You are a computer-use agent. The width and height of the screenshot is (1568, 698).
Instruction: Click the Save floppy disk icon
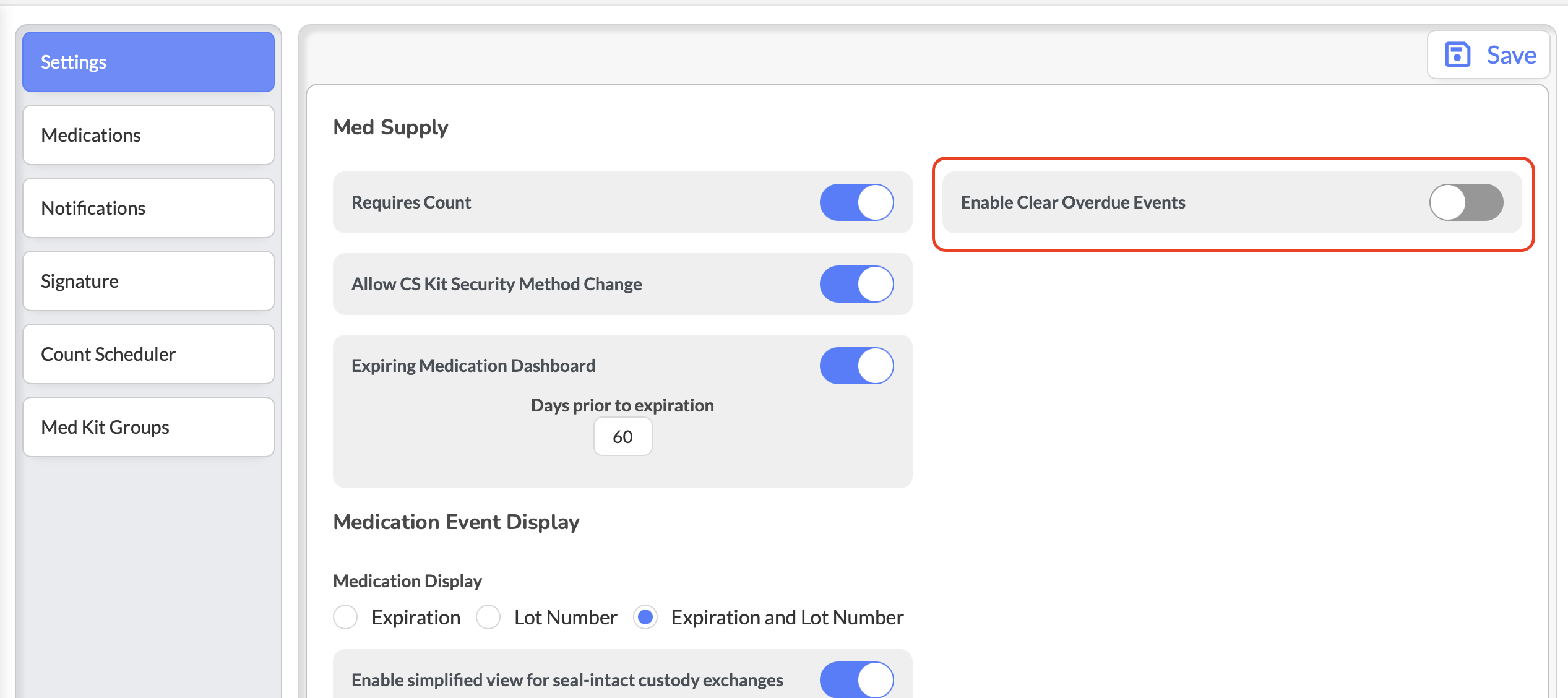(x=1457, y=54)
